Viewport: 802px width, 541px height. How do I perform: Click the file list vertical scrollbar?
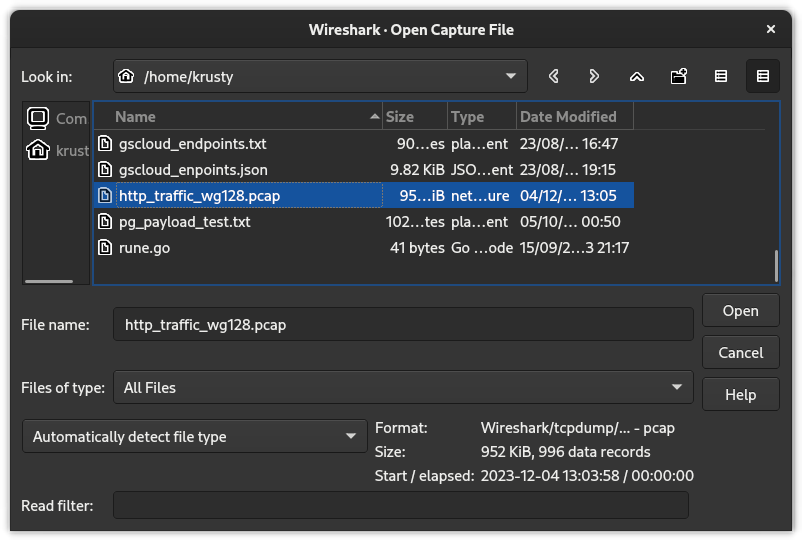tap(775, 265)
